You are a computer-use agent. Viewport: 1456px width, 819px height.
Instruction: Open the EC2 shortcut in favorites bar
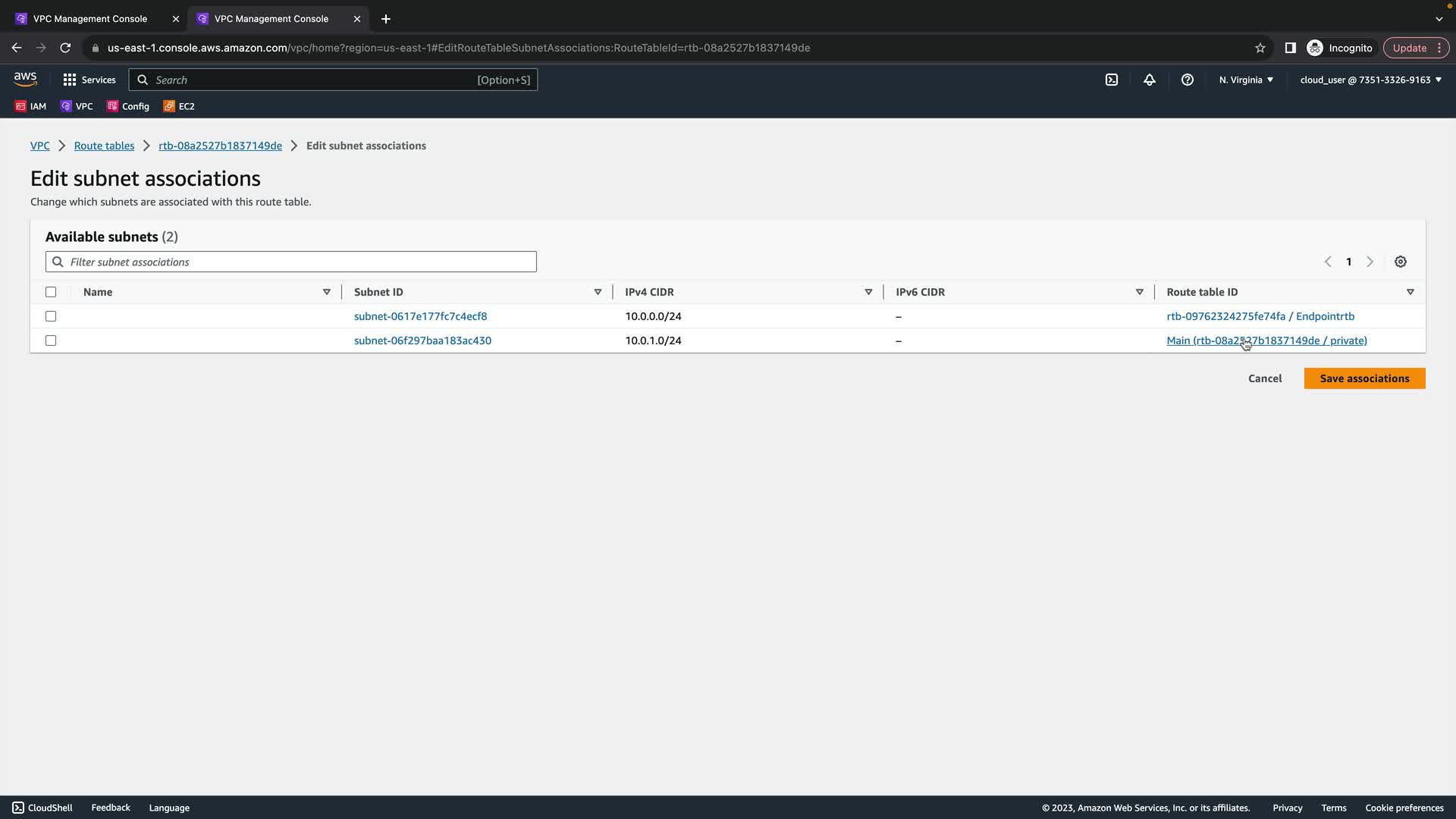[180, 106]
